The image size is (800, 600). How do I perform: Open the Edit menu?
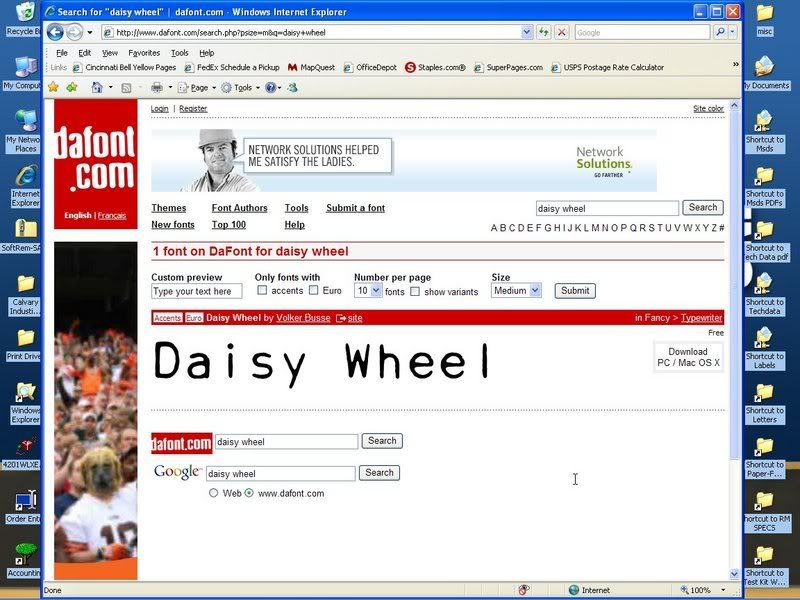tap(85, 53)
